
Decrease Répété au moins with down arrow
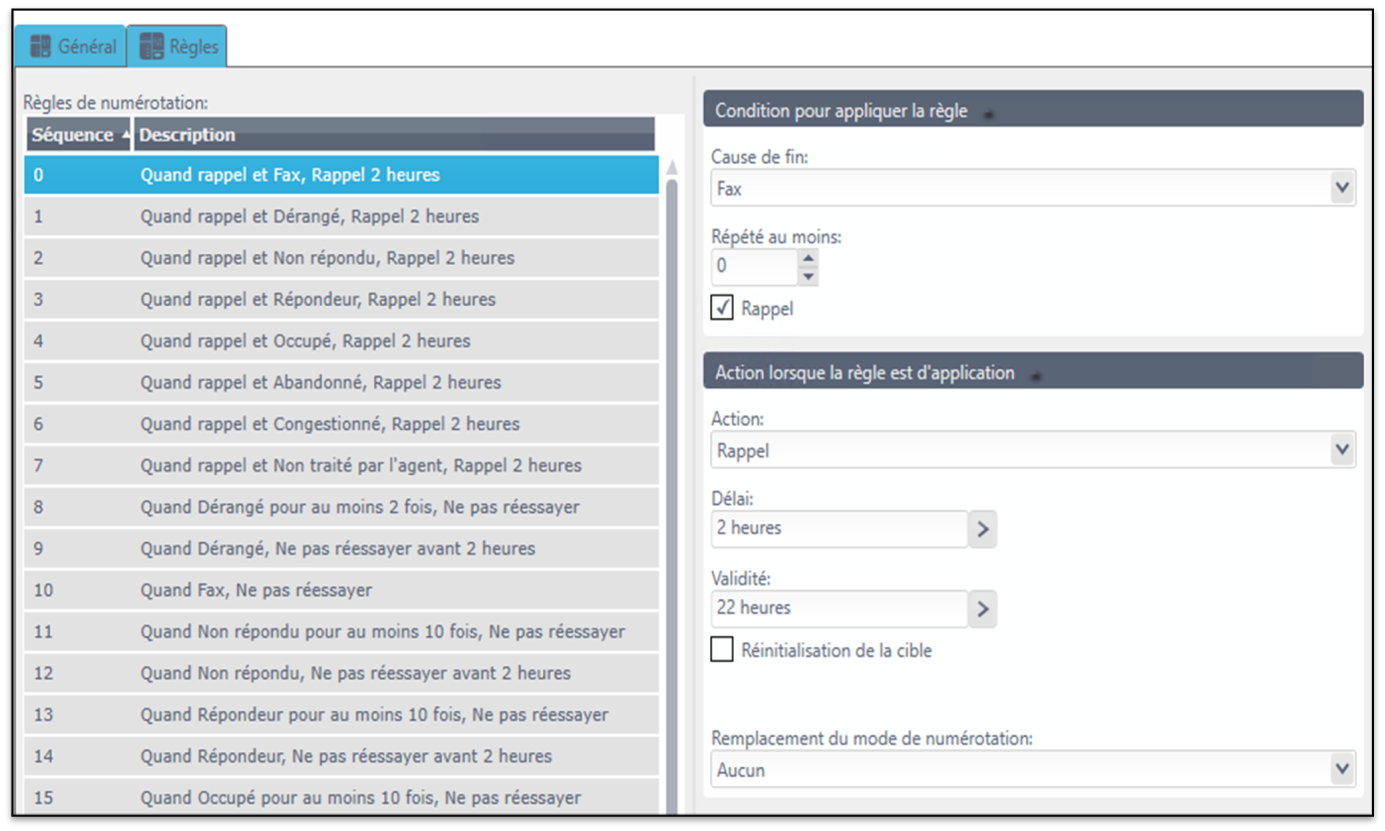tap(809, 276)
